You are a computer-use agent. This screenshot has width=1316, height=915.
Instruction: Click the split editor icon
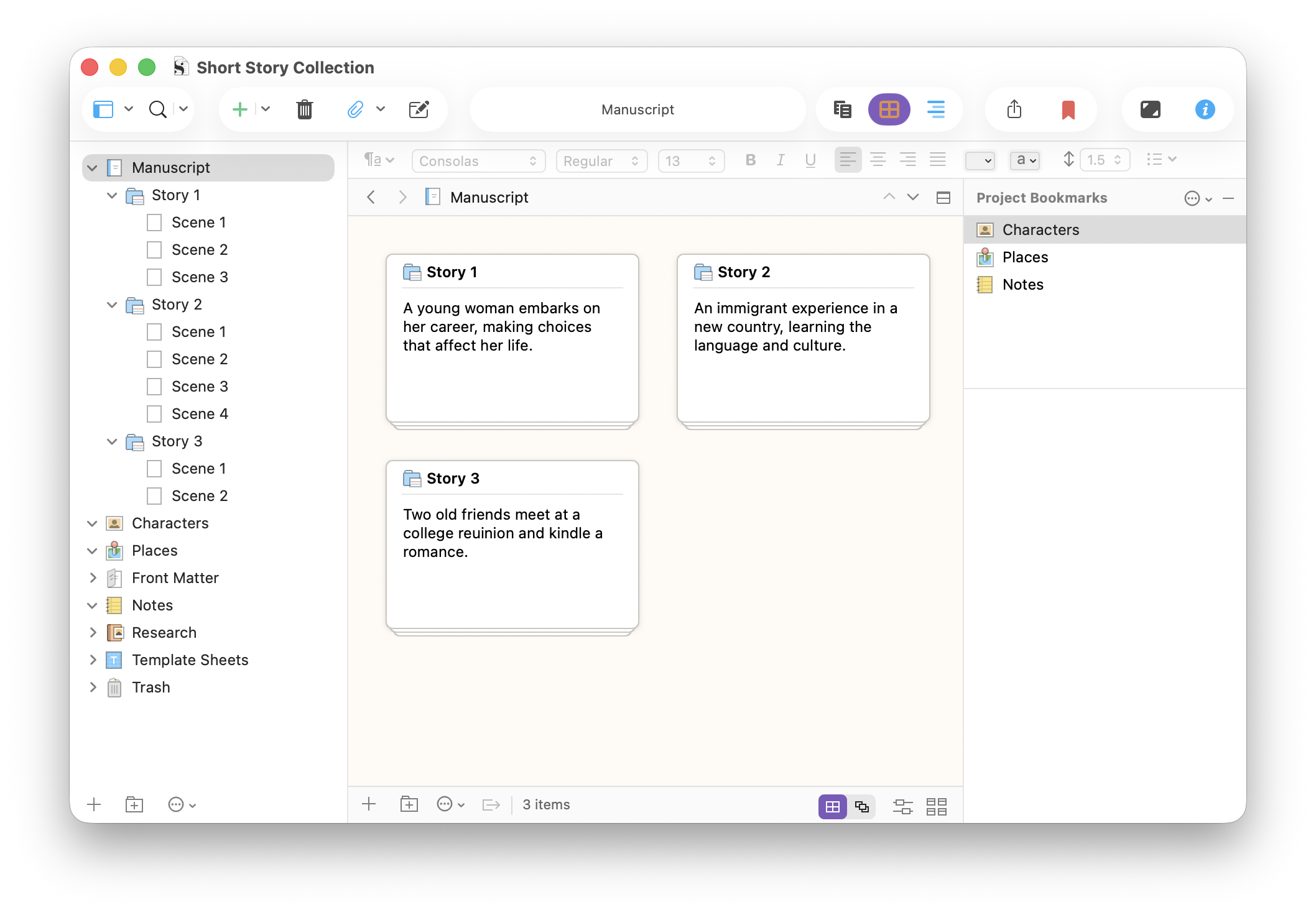[x=943, y=198]
